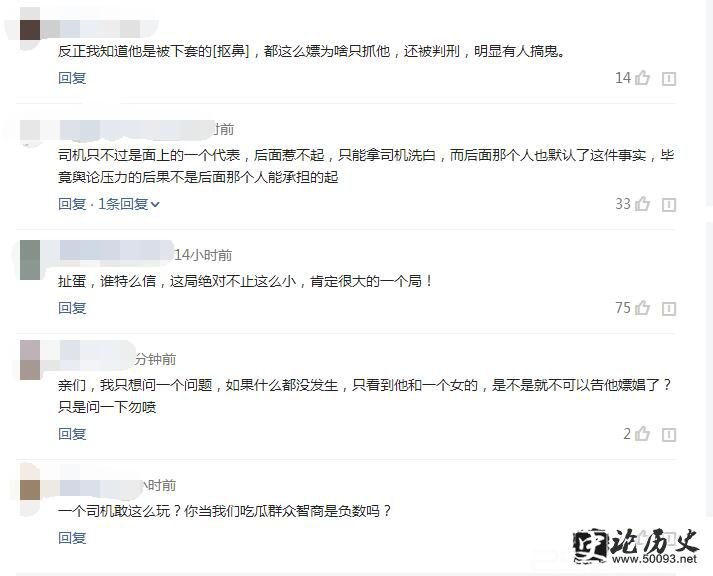Expand the 1条回复 replies dropdown
This screenshot has width=713, height=576.
coord(129,204)
